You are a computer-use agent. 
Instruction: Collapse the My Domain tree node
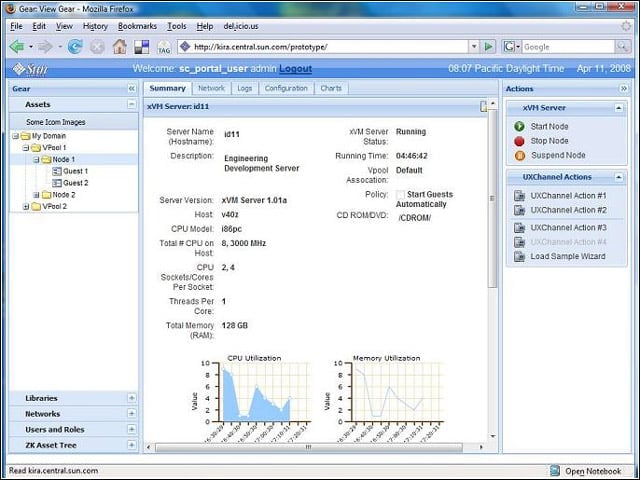click(x=15, y=136)
